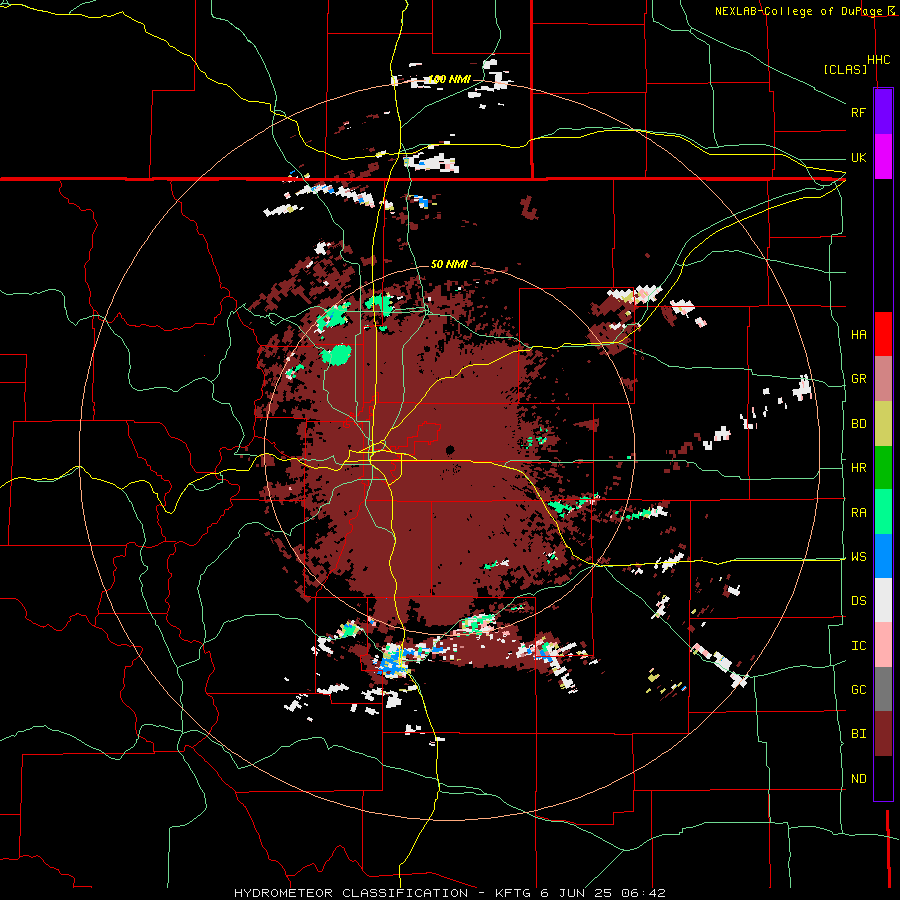Screen dimensions: 900x900
Task: Click the purple RF legend color swatch
Action: [x=883, y=112]
